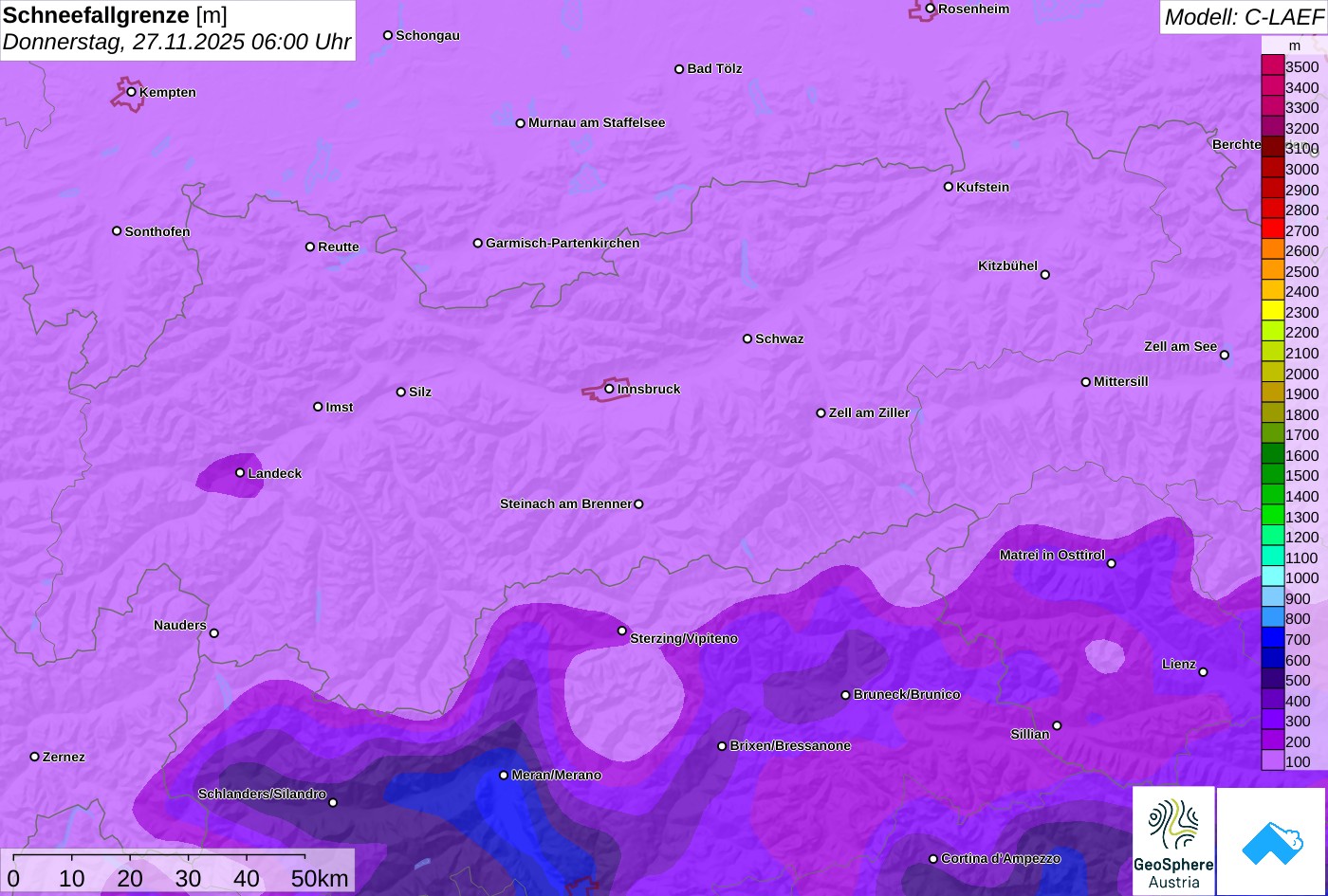Pick the 3500 m legend color swatch
This screenshot has height=896, width=1328.
click(x=1272, y=64)
